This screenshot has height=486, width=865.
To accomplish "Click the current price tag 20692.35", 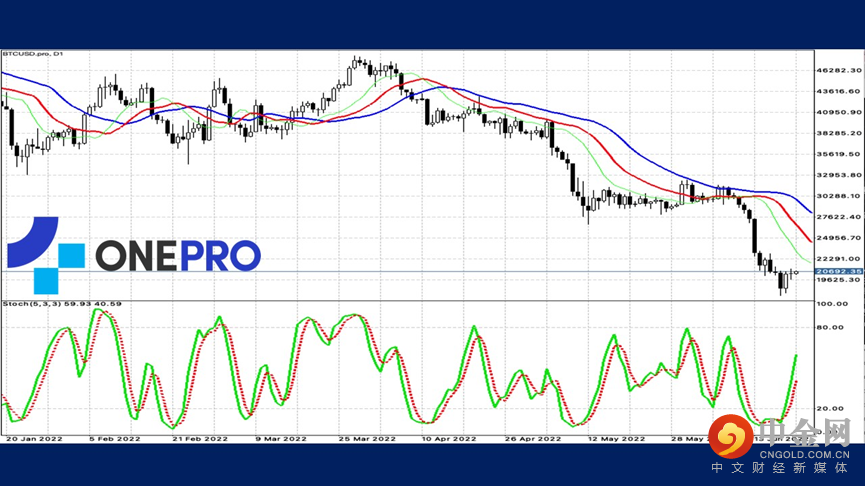I will tap(838, 271).
